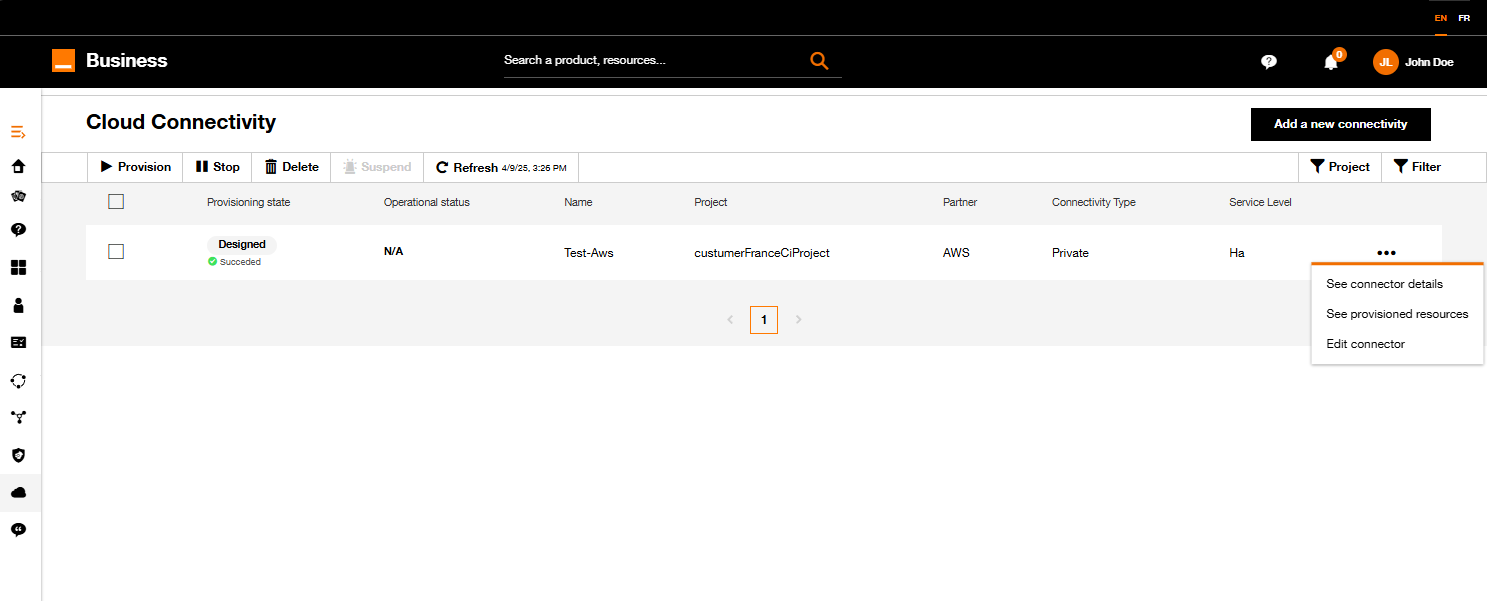The image size is (1487, 601).
Task: Select See provisioned resources
Action: click(1397, 314)
